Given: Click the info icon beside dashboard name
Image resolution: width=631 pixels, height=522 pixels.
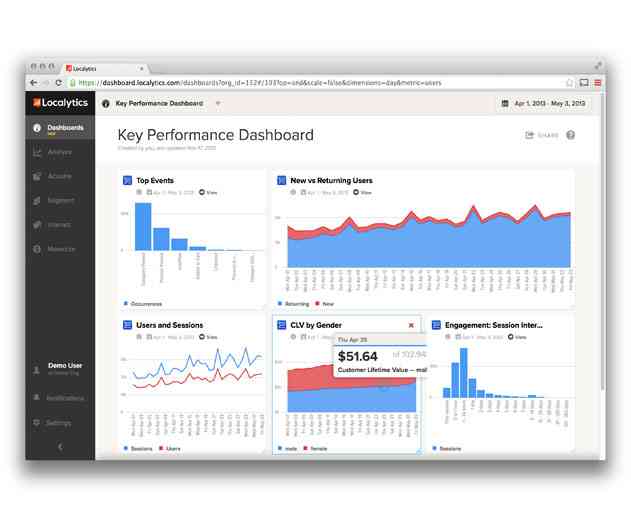Looking at the screenshot, I should 106,103.
